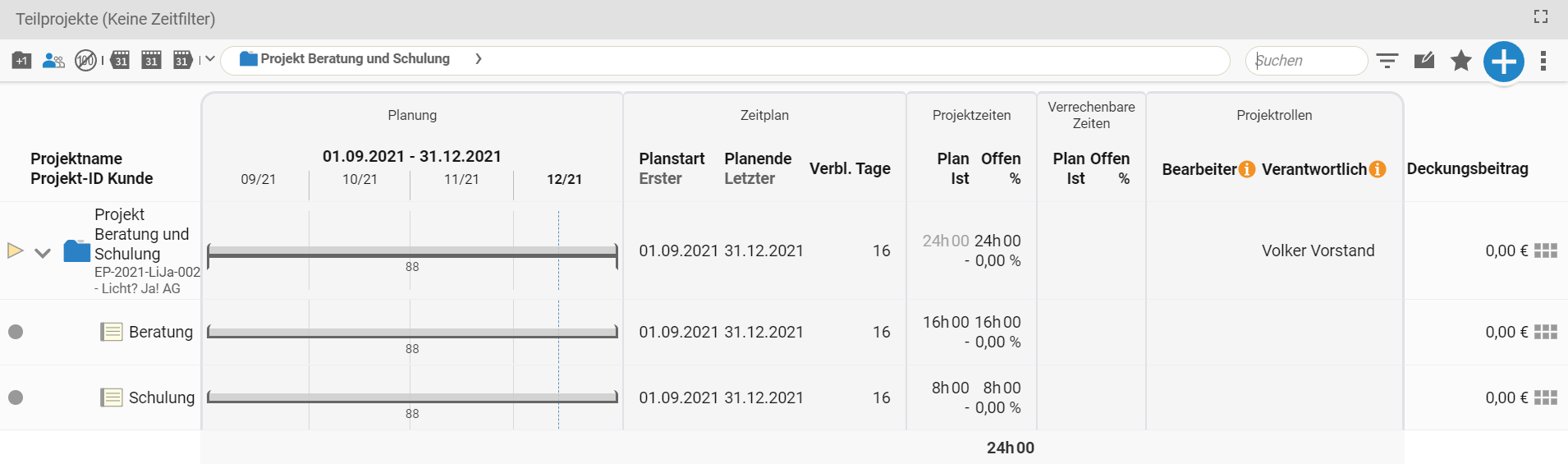The image size is (1568, 464).
Task: Open the grid icon in Beratung row
Action: (1546, 332)
